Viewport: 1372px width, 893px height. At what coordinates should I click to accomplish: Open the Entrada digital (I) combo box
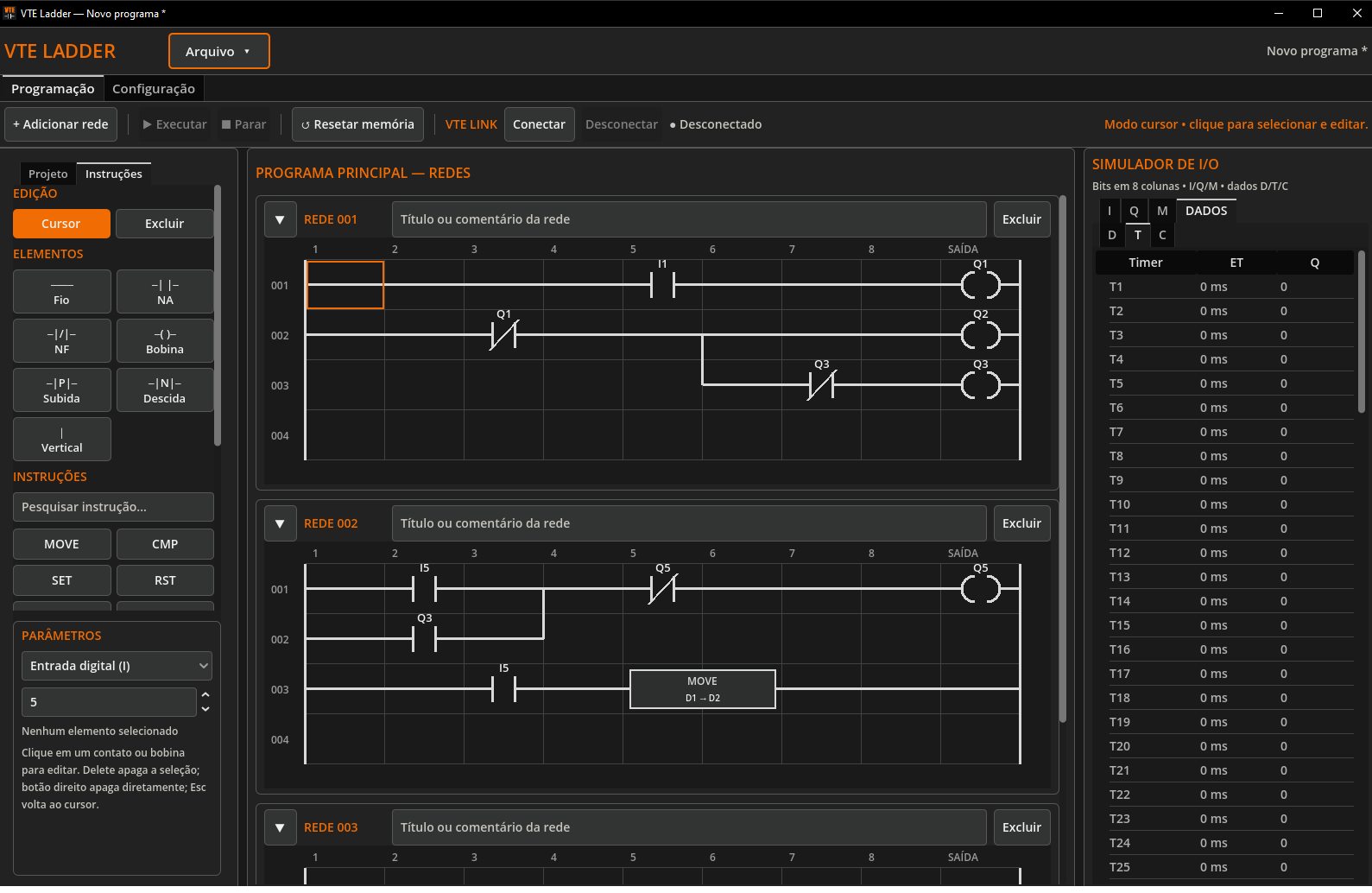point(117,666)
